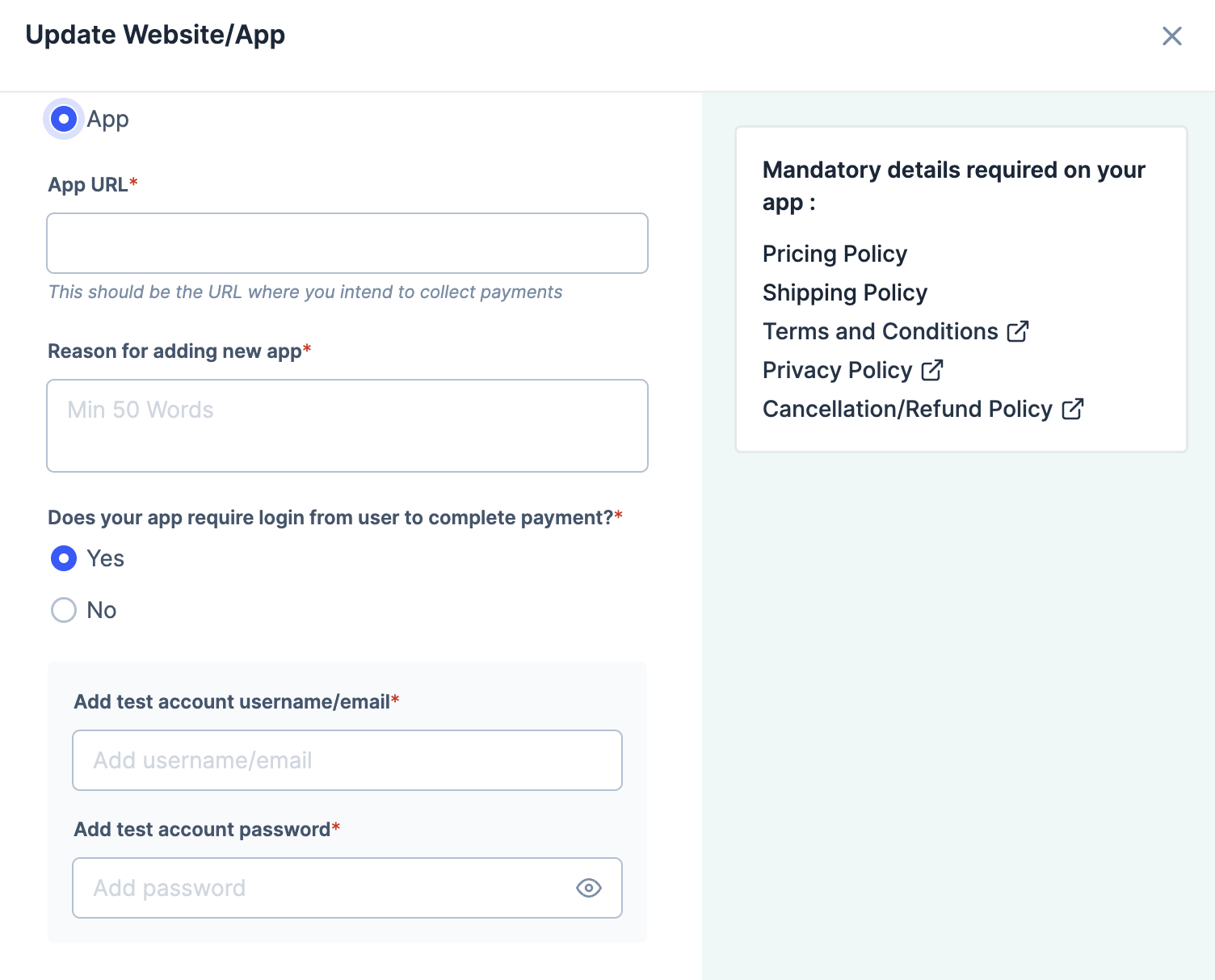Click the Yes label text
The width and height of the screenshot is (1215, 980).
(106, 558)
